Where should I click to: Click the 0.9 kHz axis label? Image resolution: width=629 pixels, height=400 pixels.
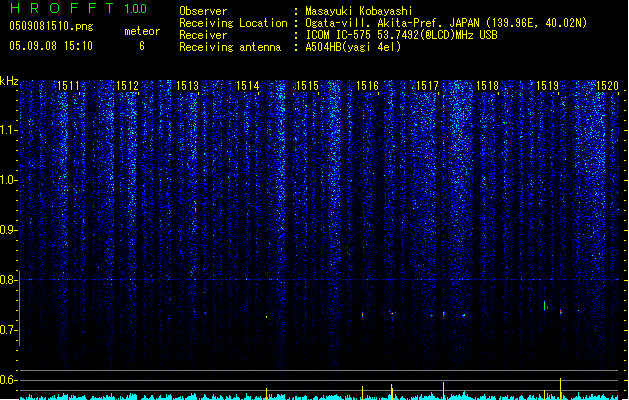(8, 230)
